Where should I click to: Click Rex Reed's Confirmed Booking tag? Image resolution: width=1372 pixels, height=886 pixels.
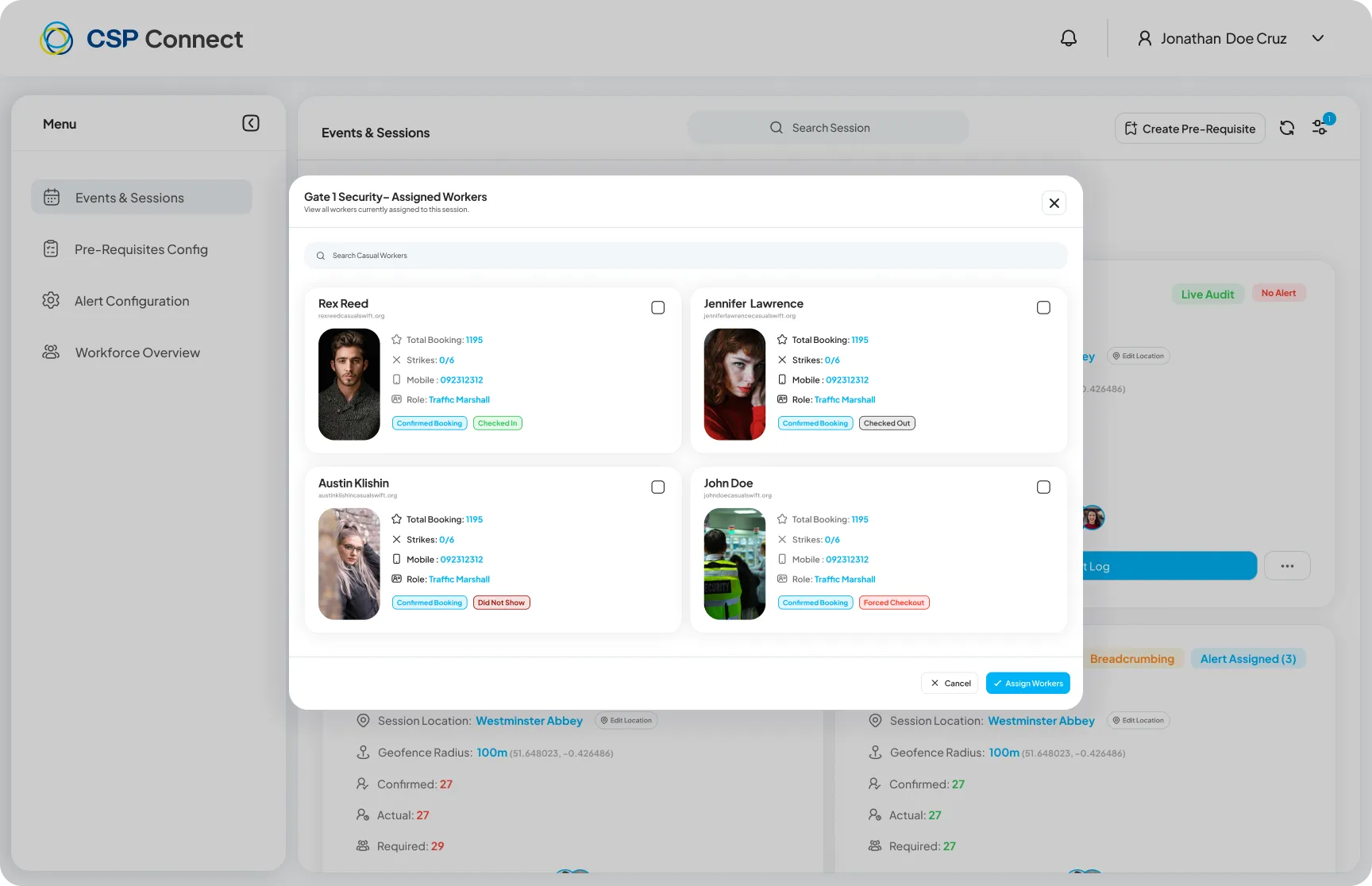click(430, 423)
